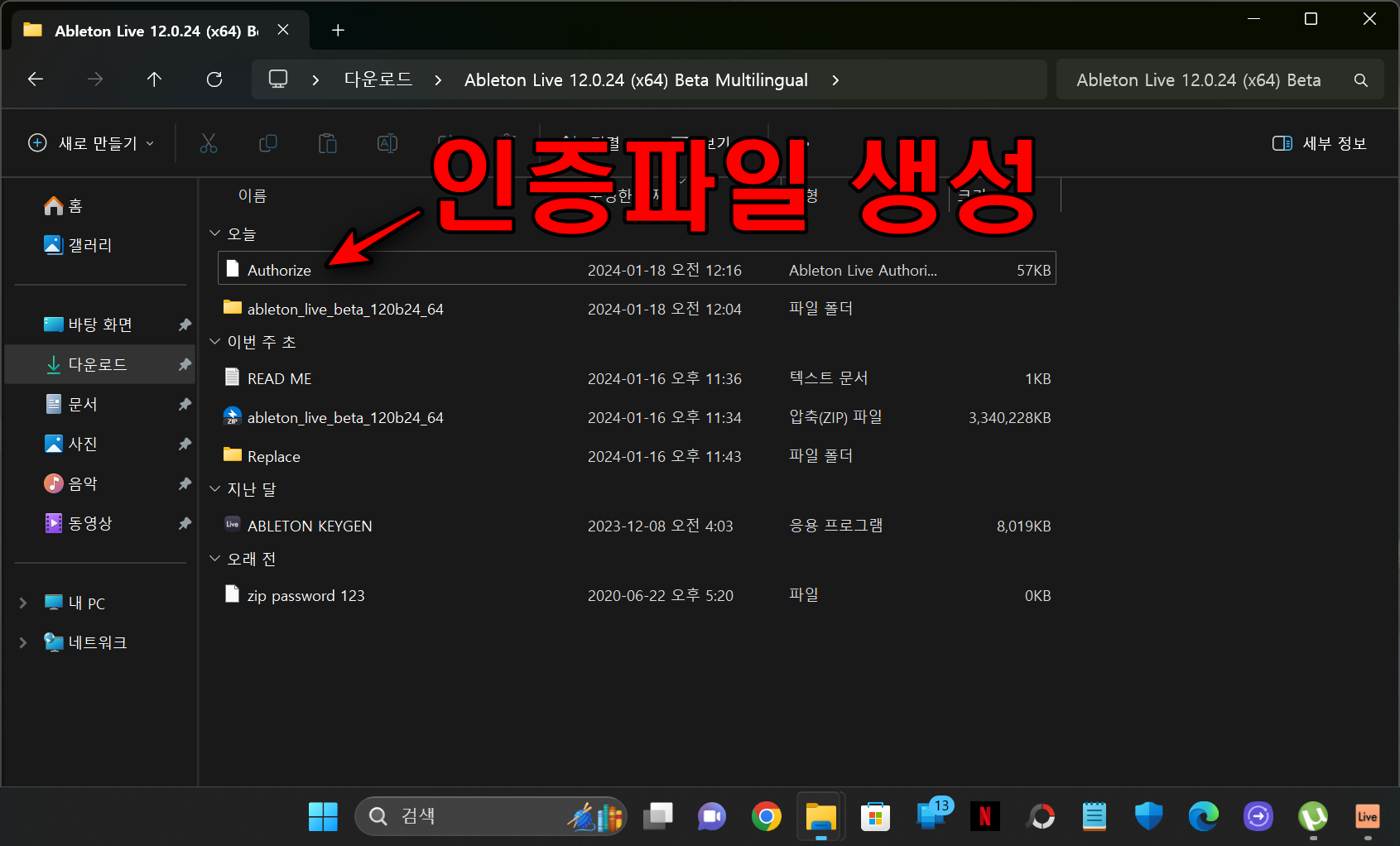Click the Cut scissors icon
1400x846 pixels.
point(209,143)
